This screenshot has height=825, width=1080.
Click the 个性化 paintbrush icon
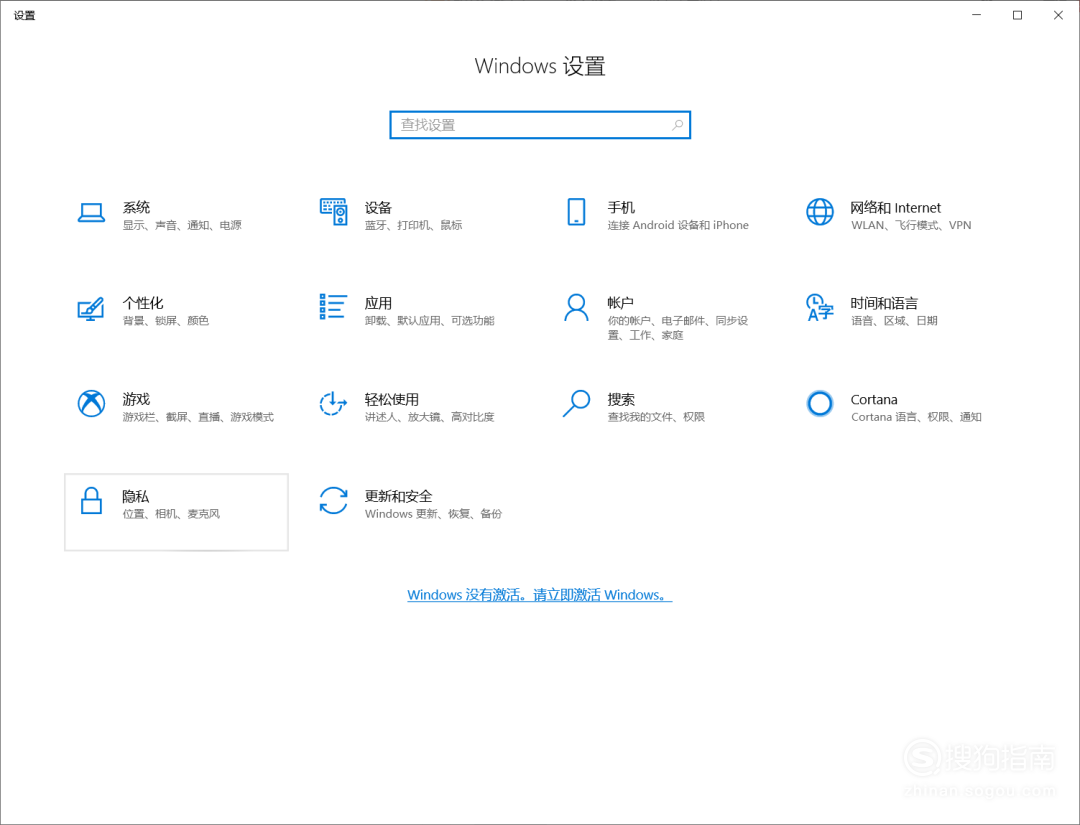pyautogui.click(x=91, y=309)
